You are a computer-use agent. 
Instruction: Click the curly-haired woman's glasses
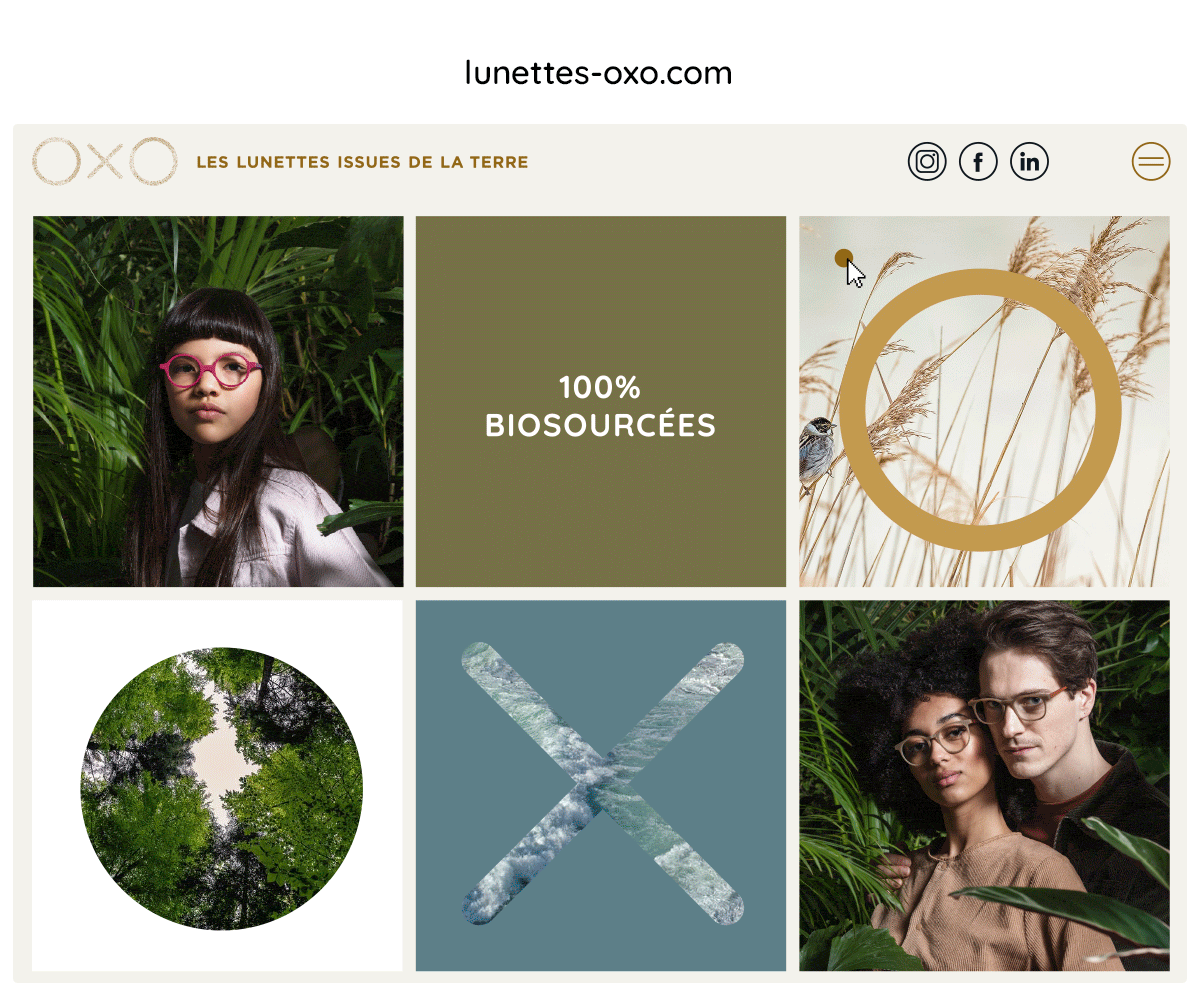click(x=935, y=744)
